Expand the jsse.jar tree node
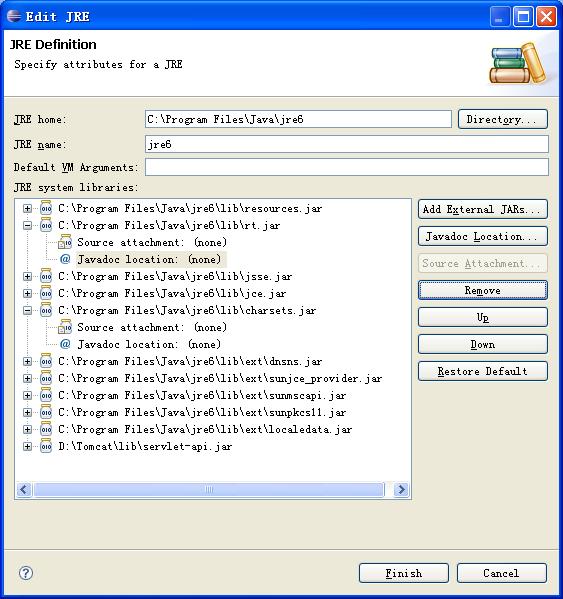The width and height of the screenshot is (563, 599). (x=27, y=276)
